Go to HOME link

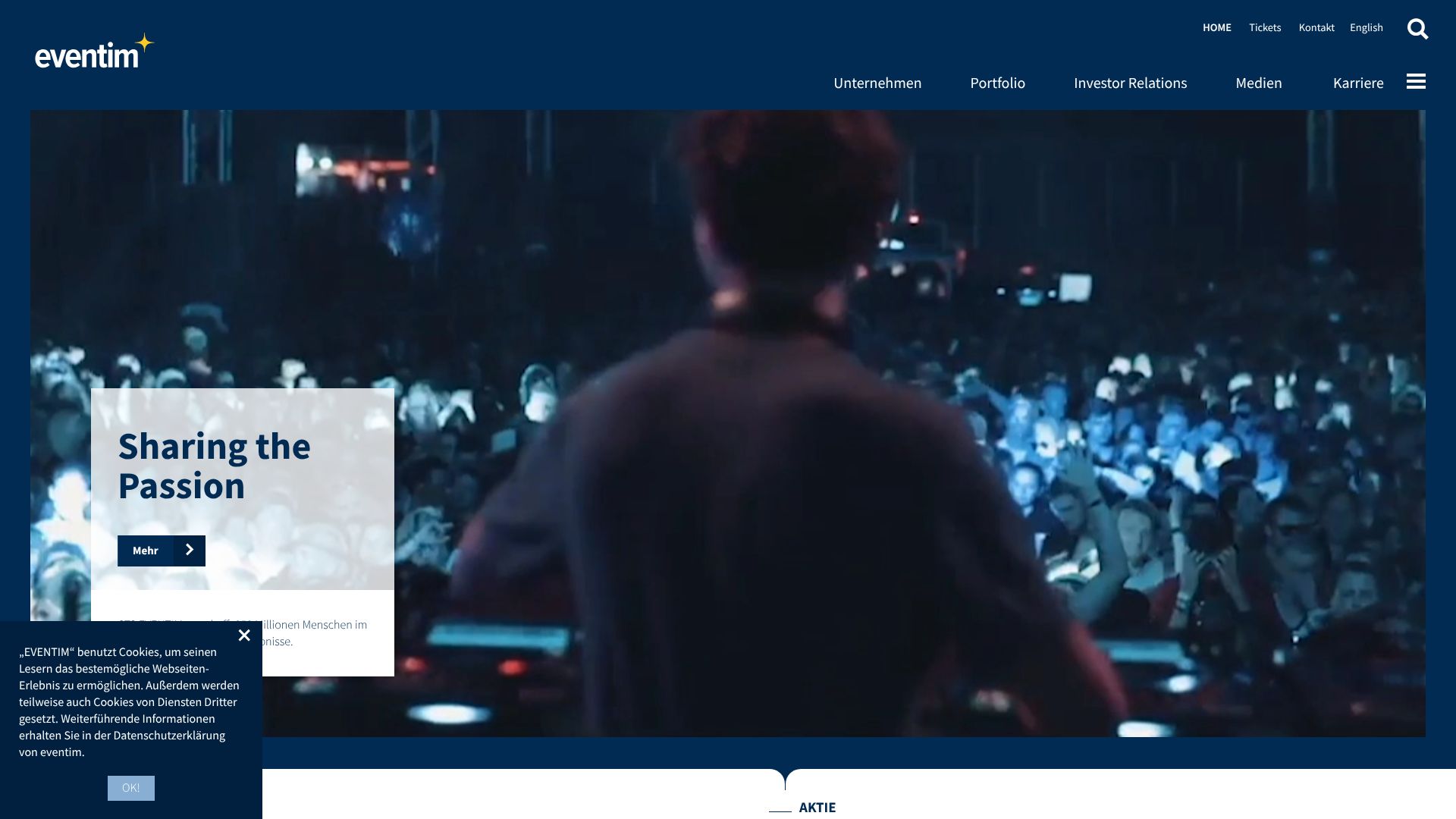[x=1216, y=27]
